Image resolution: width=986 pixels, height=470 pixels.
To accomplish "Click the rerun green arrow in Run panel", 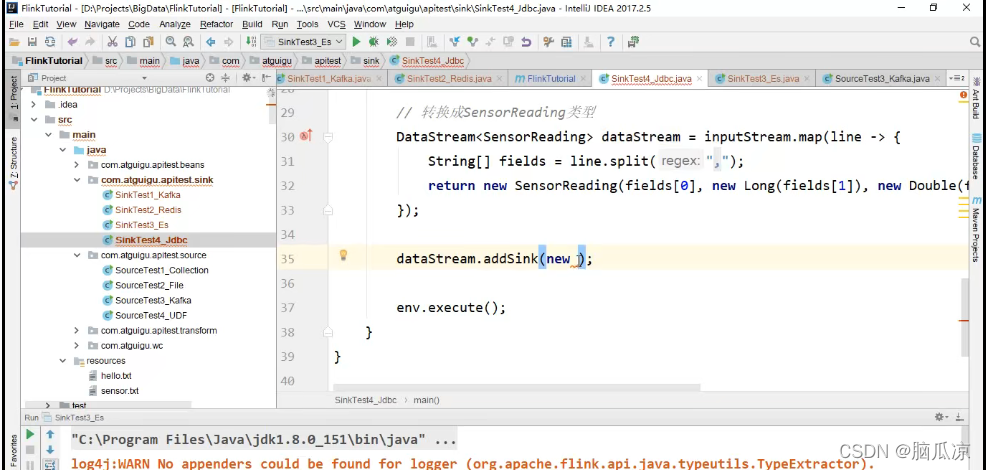I will click(x=30, y=435).
